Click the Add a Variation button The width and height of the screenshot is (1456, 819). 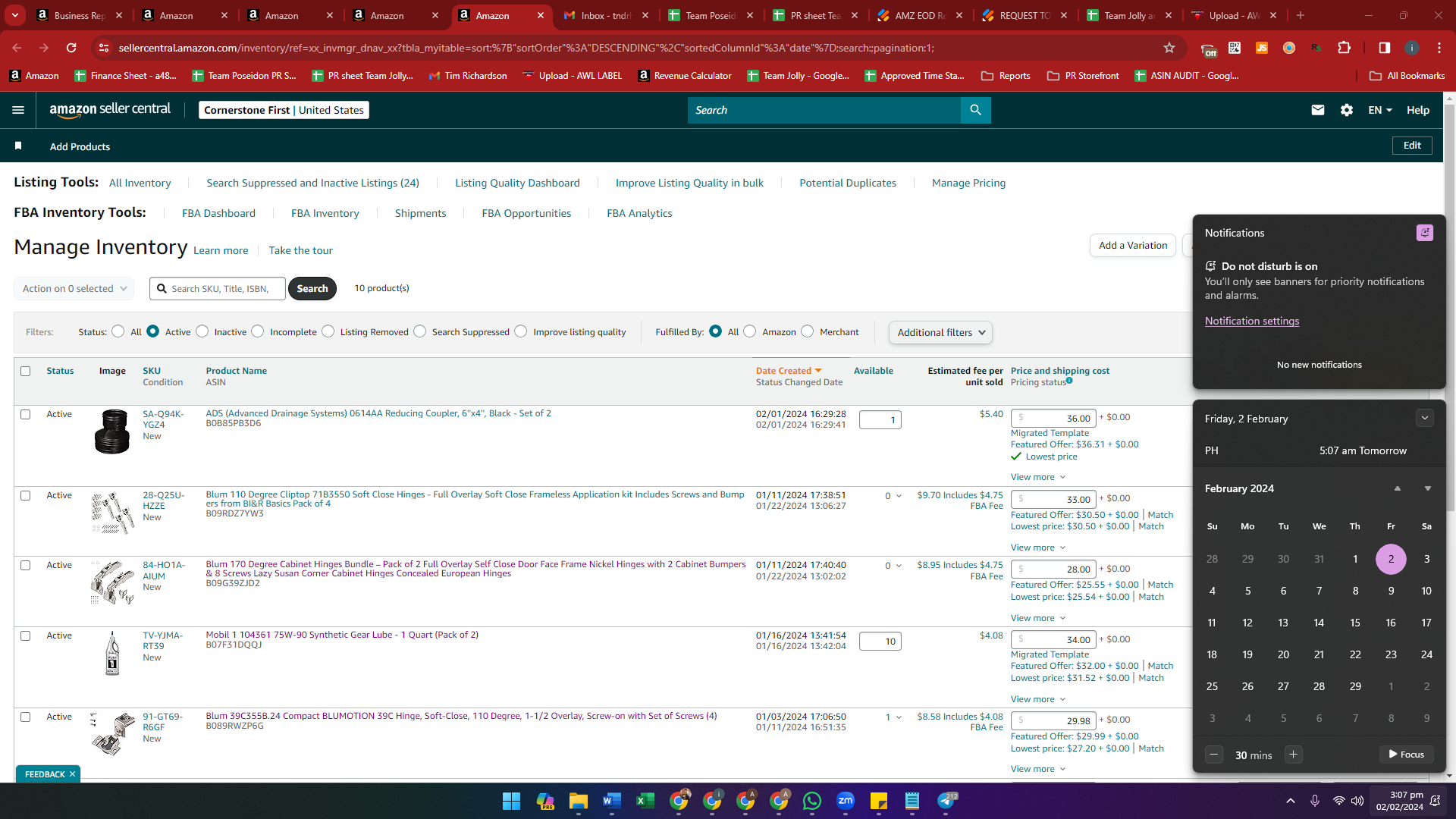[x=1133, y=245]
